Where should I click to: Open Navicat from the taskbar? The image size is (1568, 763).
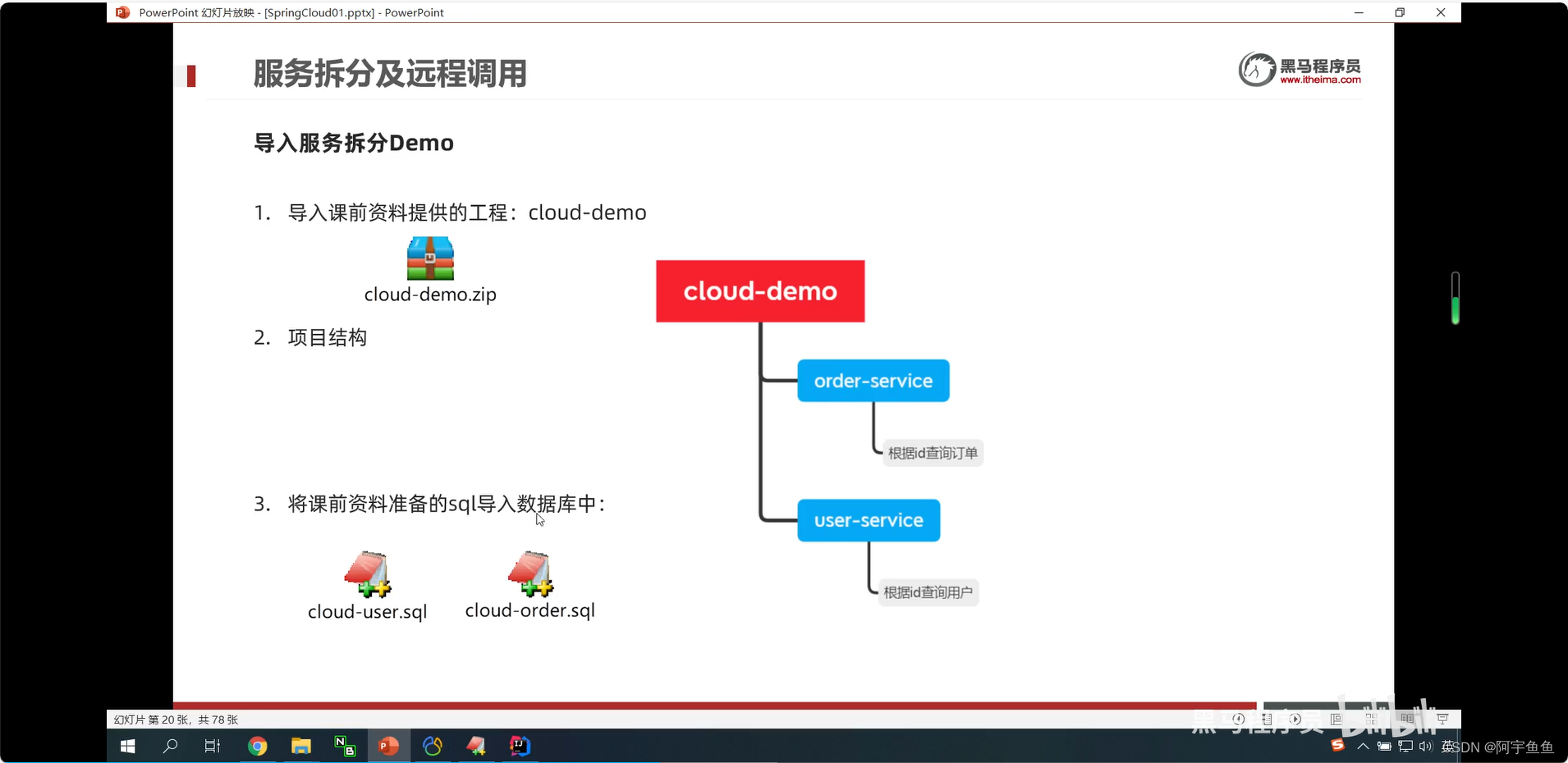433,746
